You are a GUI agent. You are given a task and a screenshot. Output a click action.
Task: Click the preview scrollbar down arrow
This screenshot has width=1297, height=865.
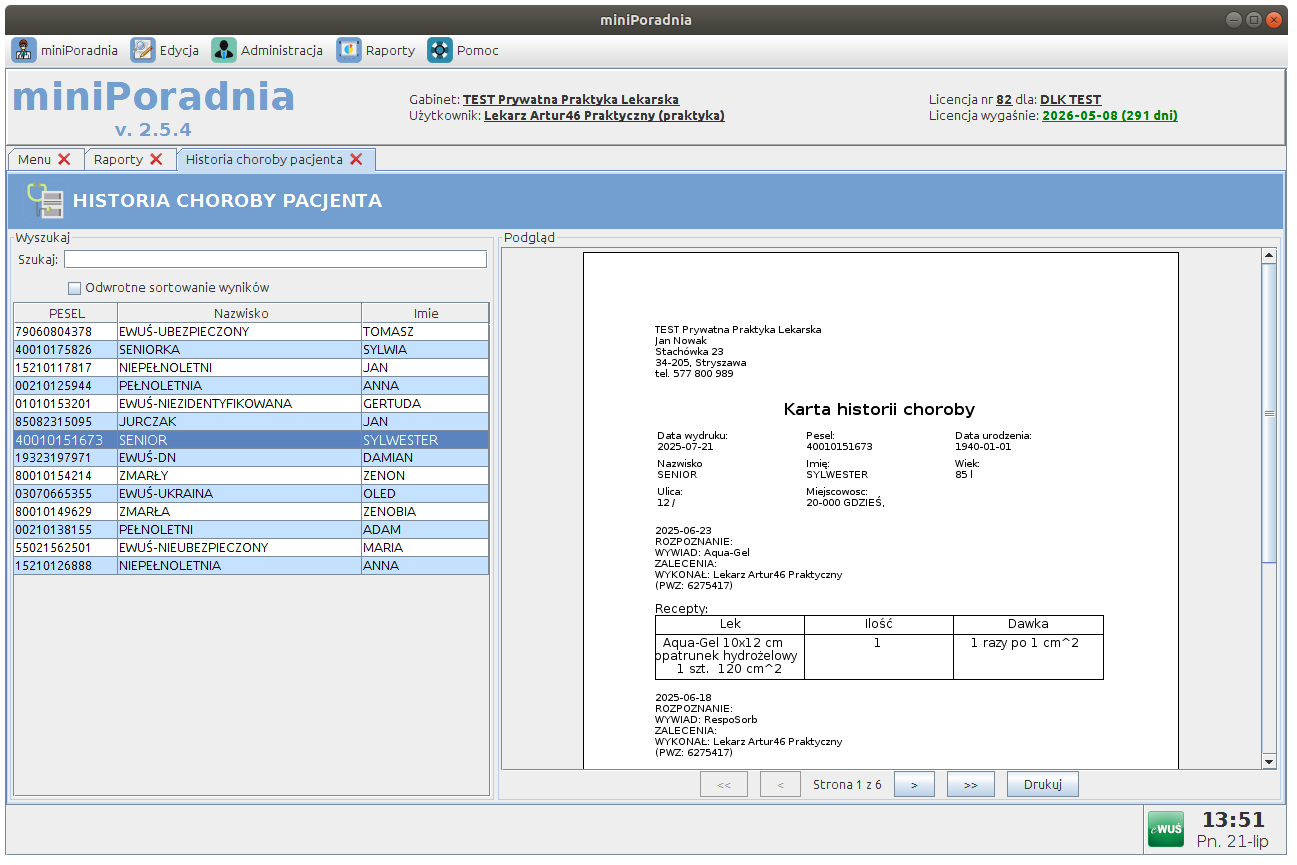pos(1269,761)
